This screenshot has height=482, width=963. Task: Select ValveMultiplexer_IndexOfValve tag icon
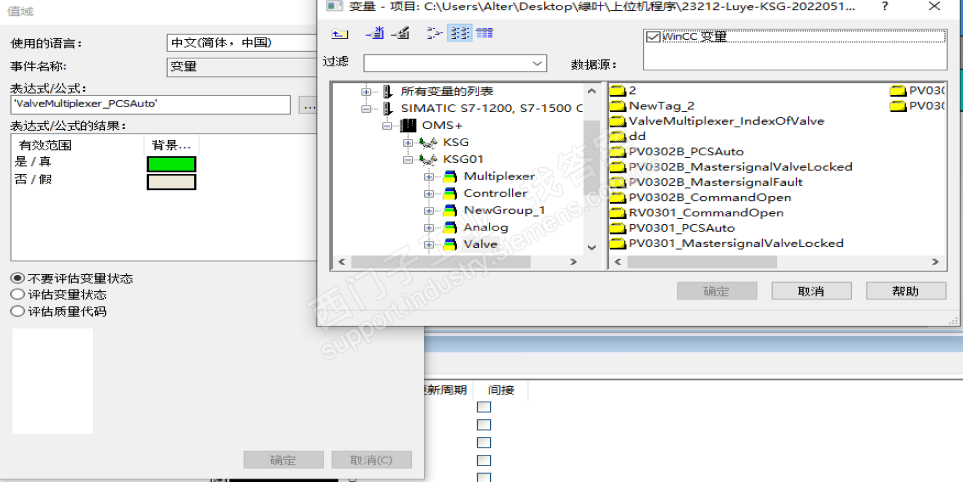[x=618, y=121]
